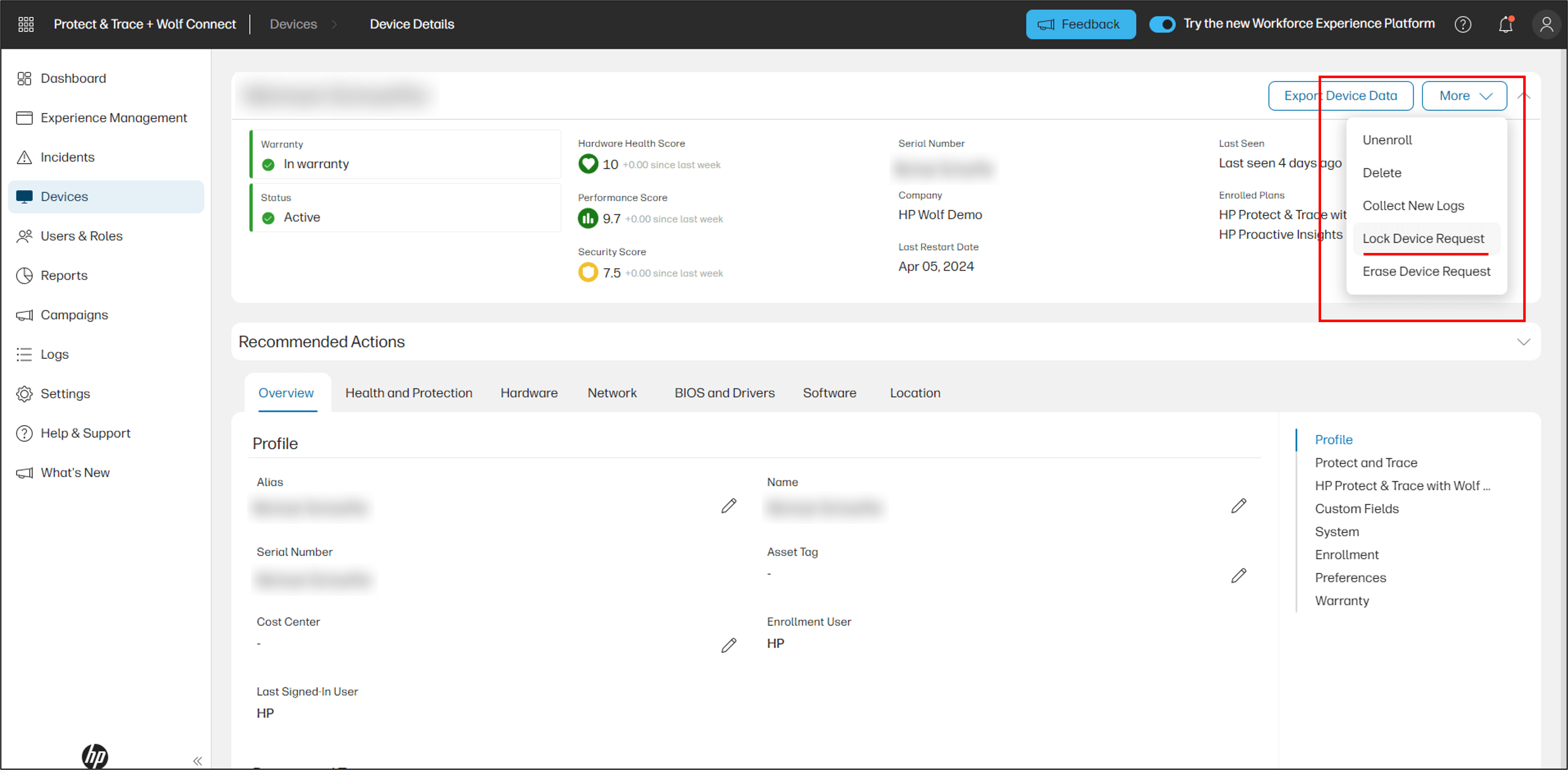Edit the Asset Tag using the pencil icon
This screenshot has height=770, width=1568.
pyautogui.click(x=1239, y=575)
